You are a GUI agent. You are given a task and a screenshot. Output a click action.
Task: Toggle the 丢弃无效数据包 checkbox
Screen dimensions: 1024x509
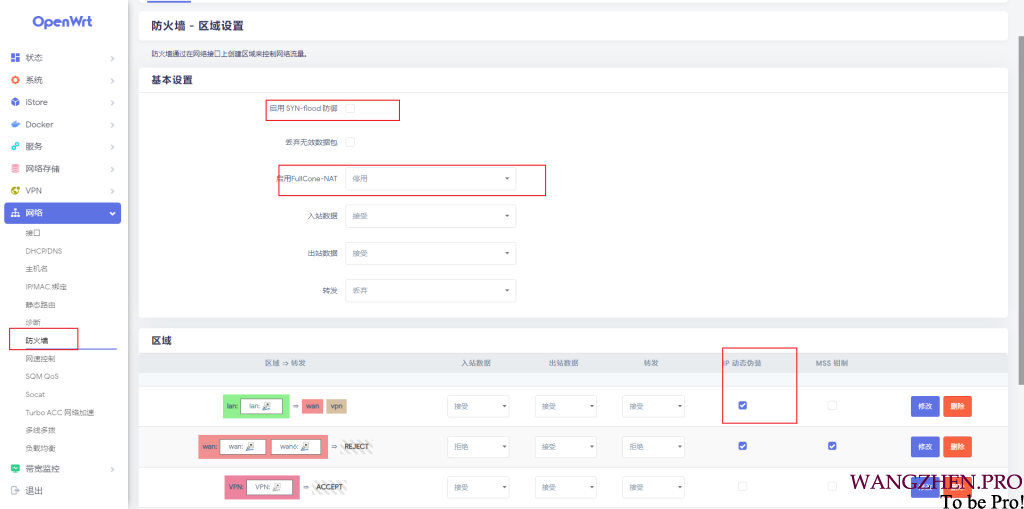pos(350,143)
